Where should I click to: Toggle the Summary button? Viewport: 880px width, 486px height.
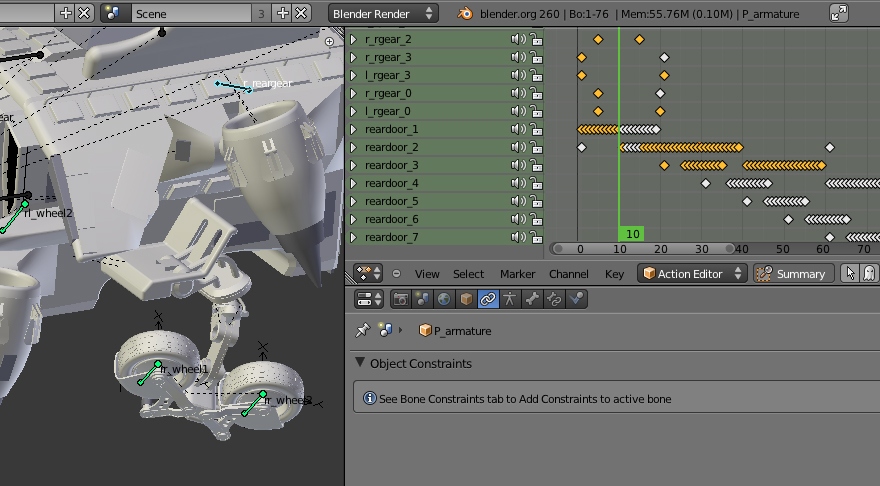(793, 273)
